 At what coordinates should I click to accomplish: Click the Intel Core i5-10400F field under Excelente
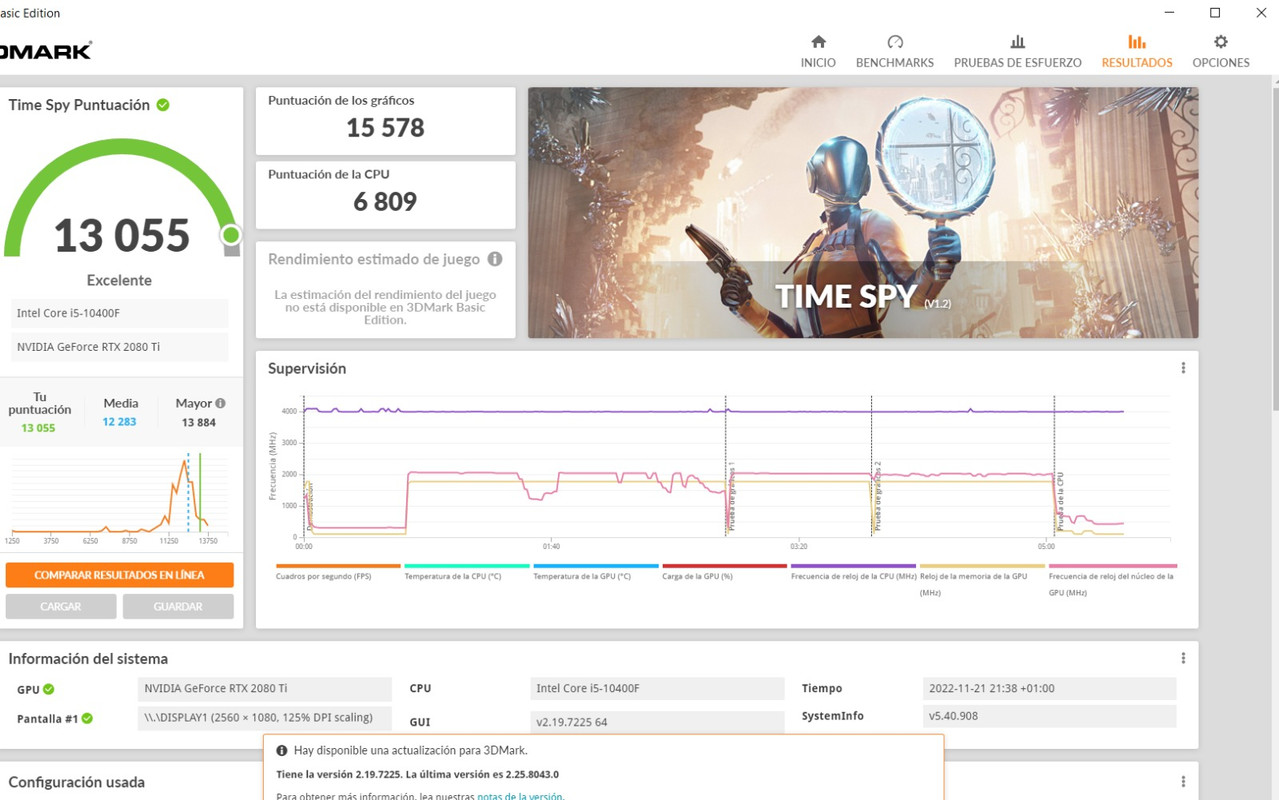(x=120, y=313)
